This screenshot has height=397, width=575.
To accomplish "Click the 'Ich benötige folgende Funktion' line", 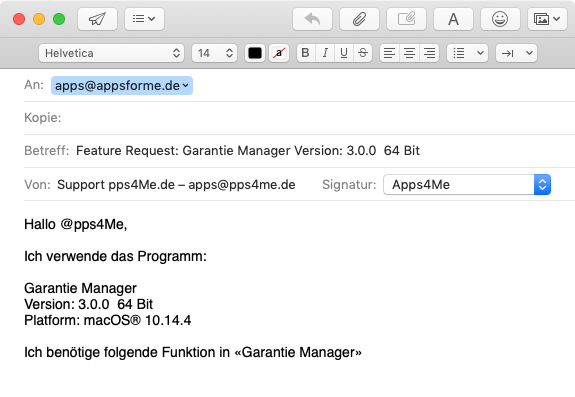I will 193,352.
